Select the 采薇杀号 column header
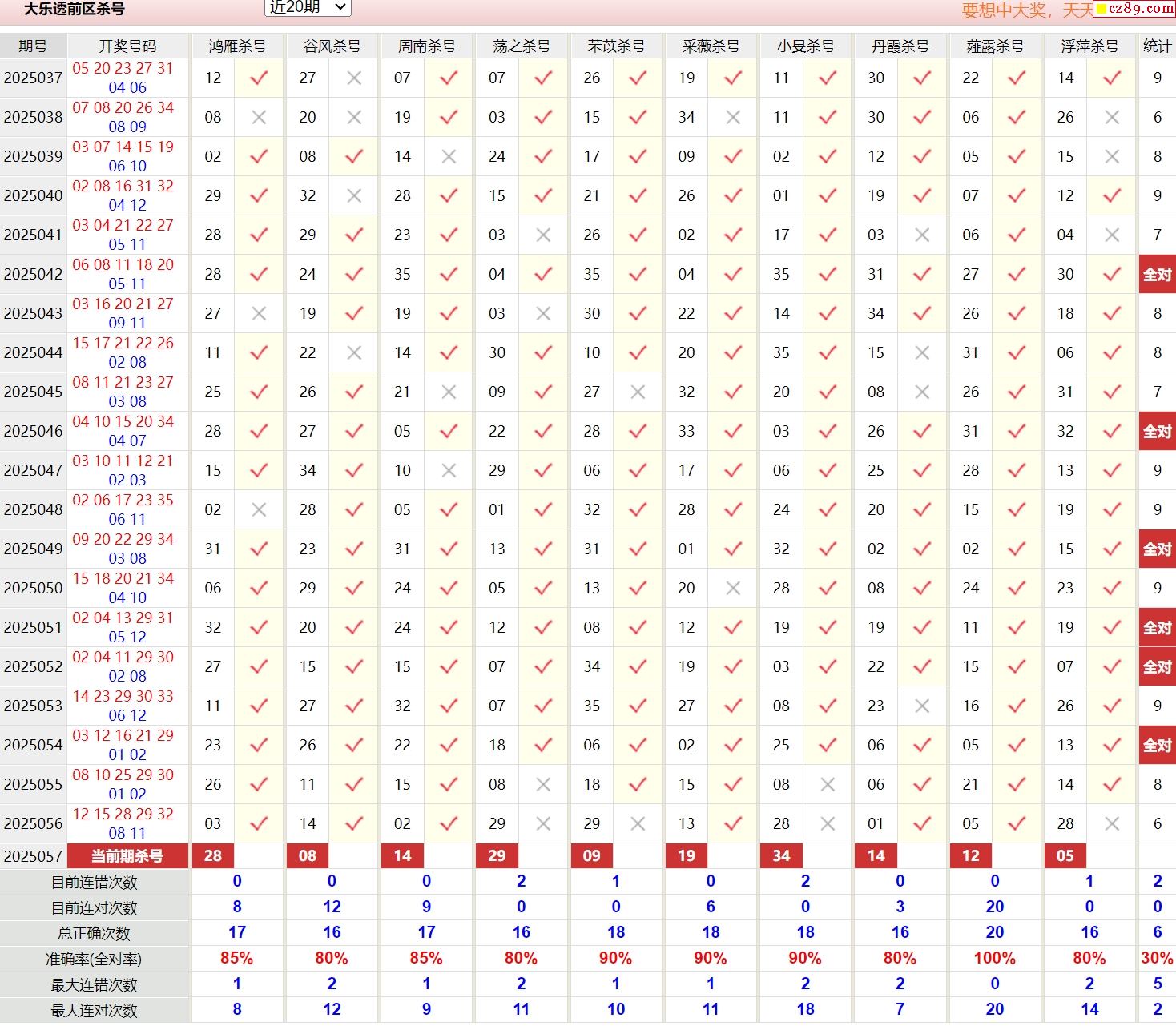1176x1026 pixels. coord(711,46)
